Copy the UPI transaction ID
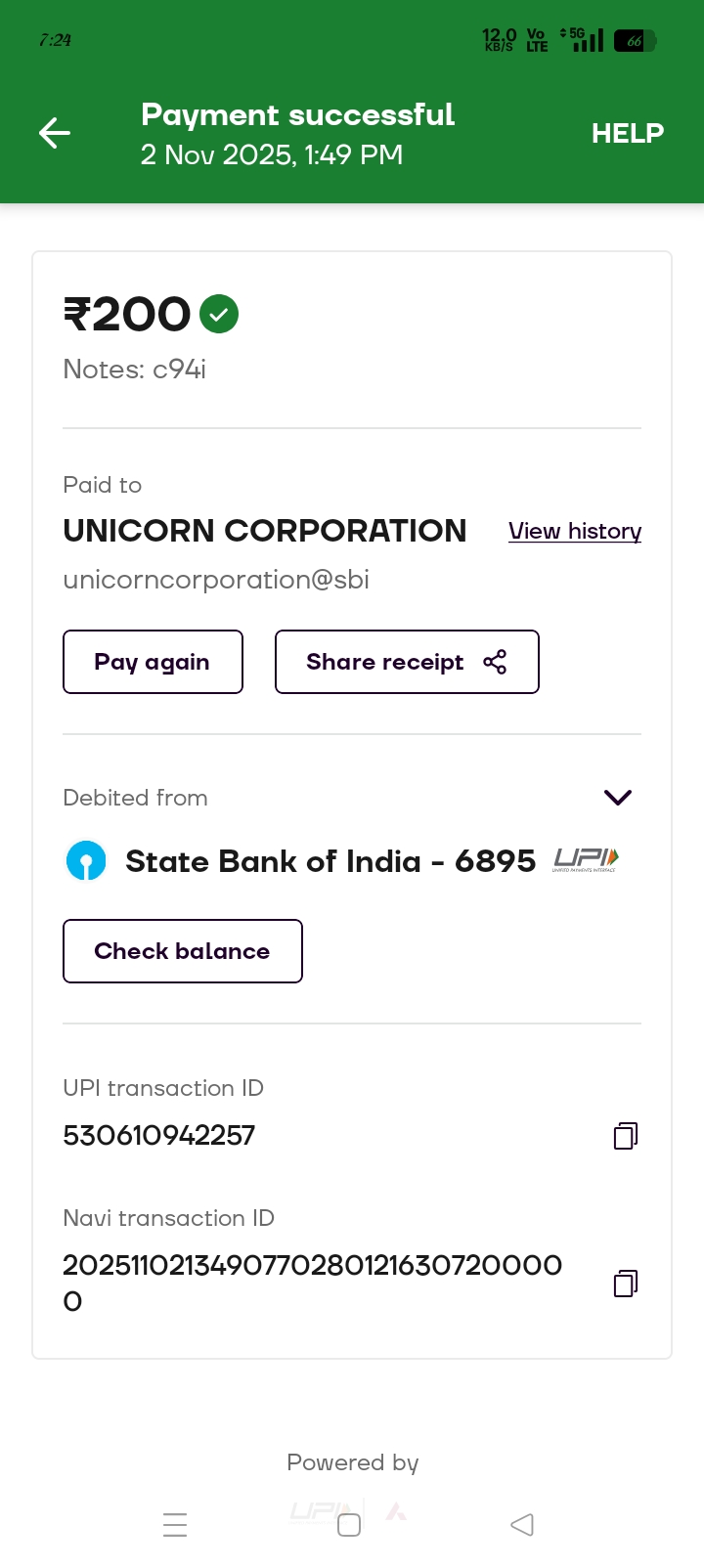 [626, 1135]
